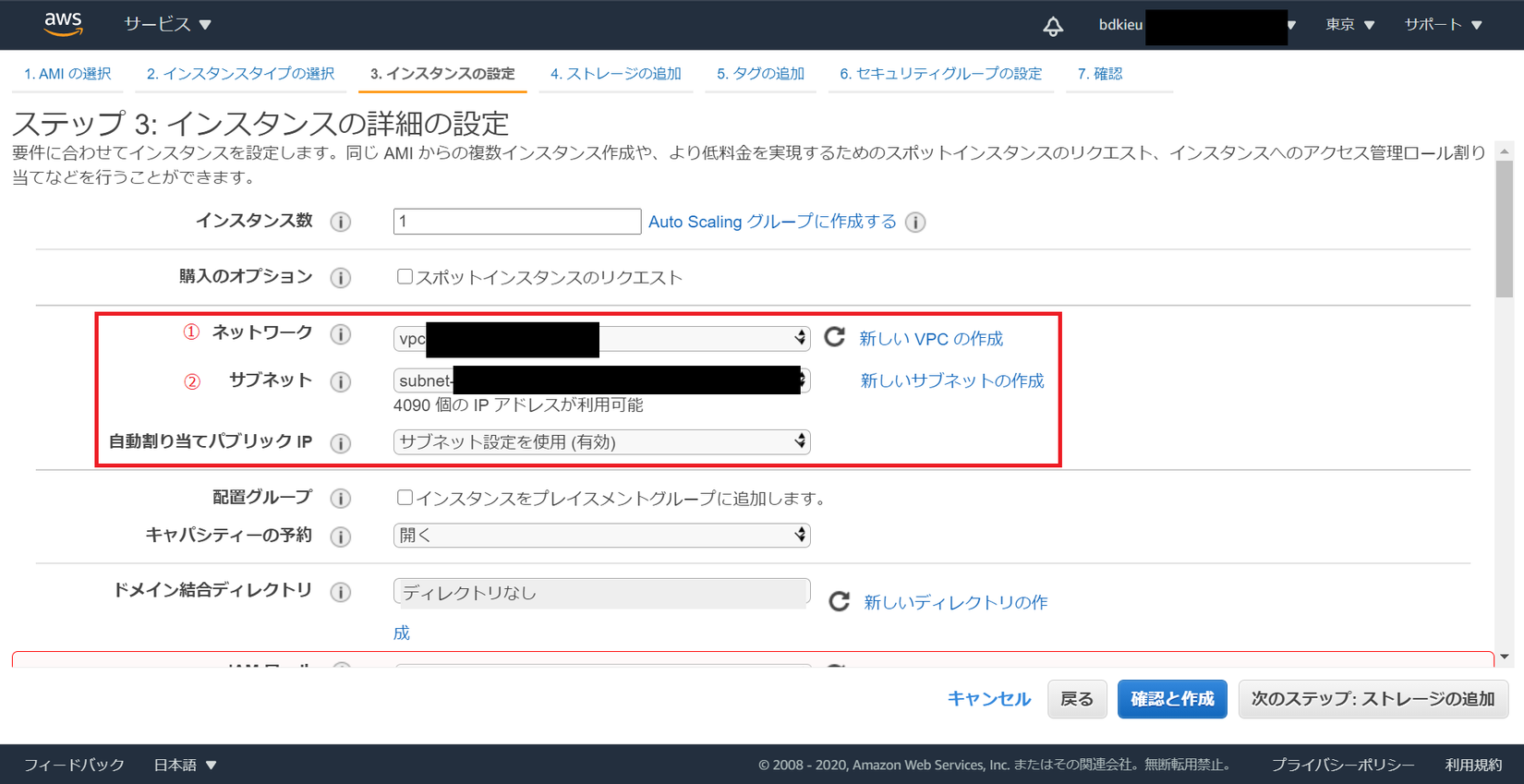Click info icon beside インスタンス数
1524x784 pixels.
(x=341, y=222)
